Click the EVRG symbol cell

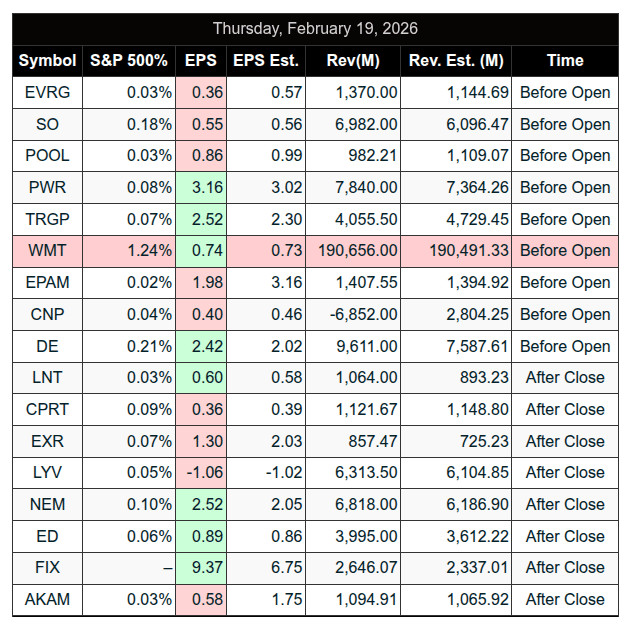click(x=47, y=92)
